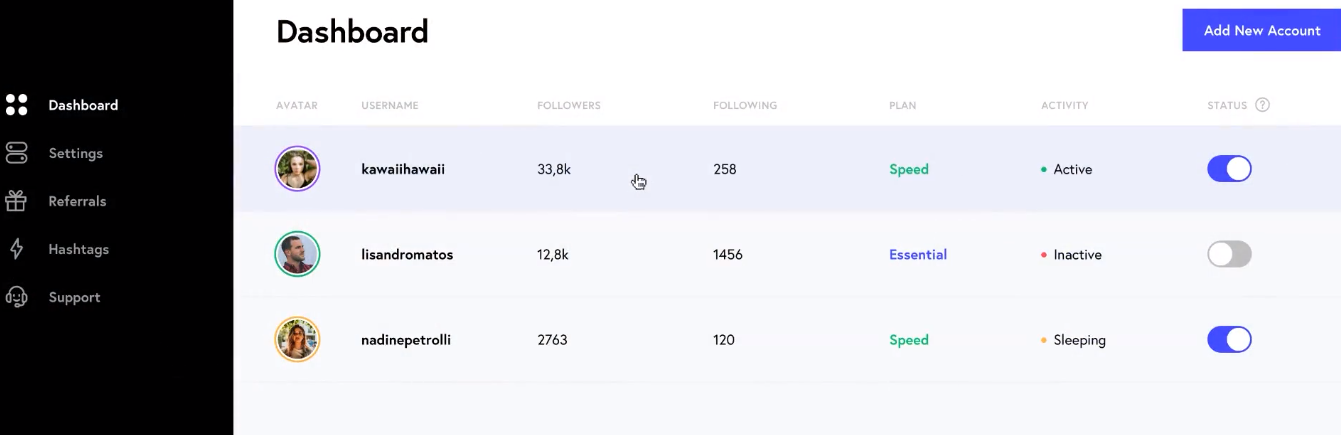Turn off the status toggle for nadinepetrolli
1341x435 pixels.
pyautogui.click(x=1229, y=340)
